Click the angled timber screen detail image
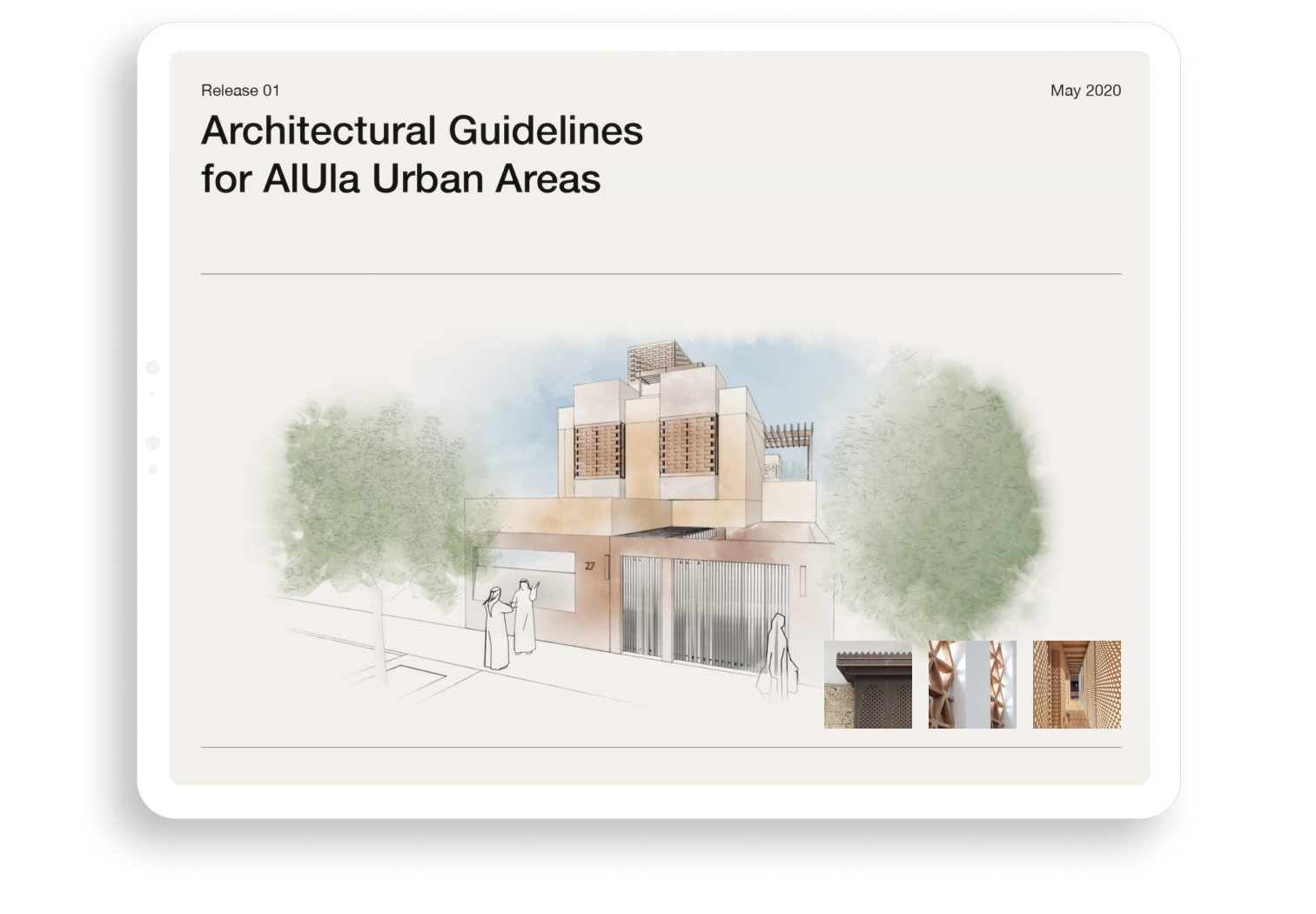This screenshot has height=914, width=1316. pos(971,684)
